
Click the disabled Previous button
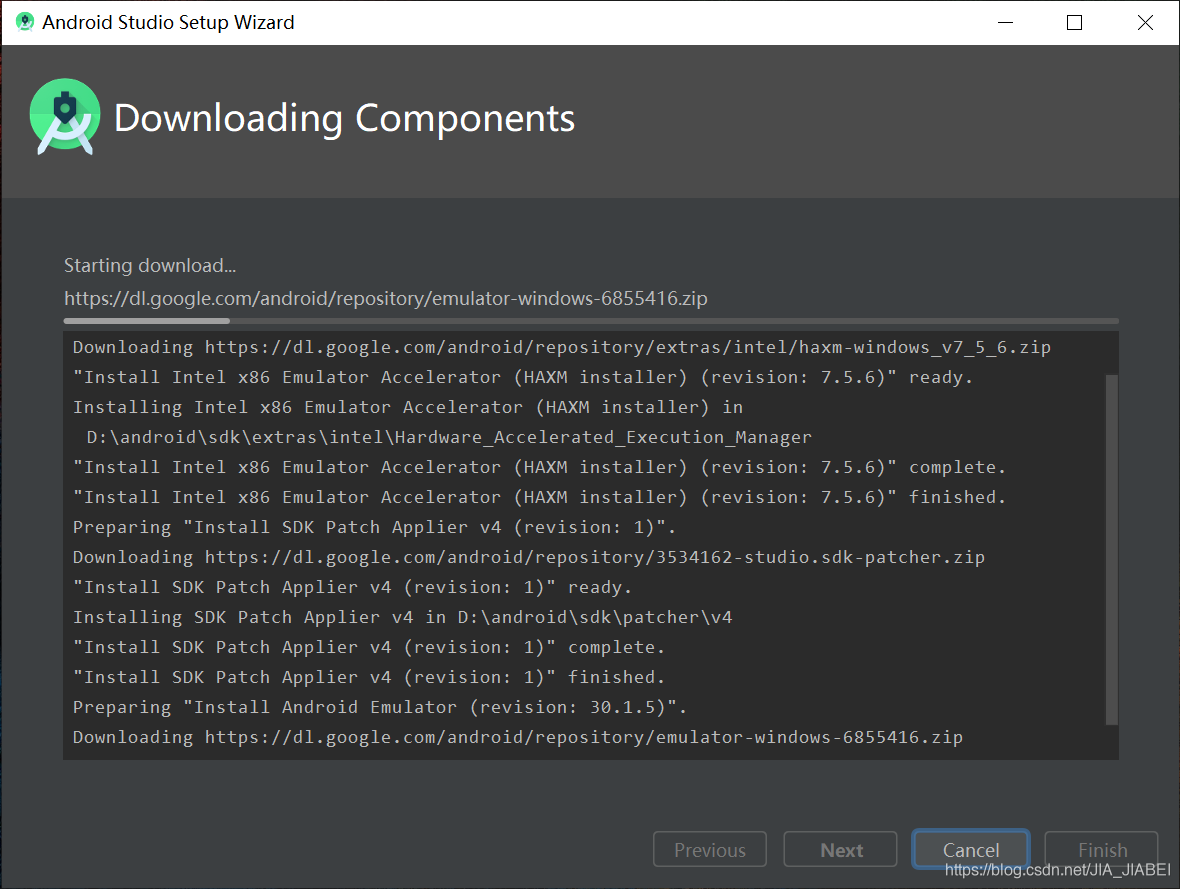coord(710,849)
